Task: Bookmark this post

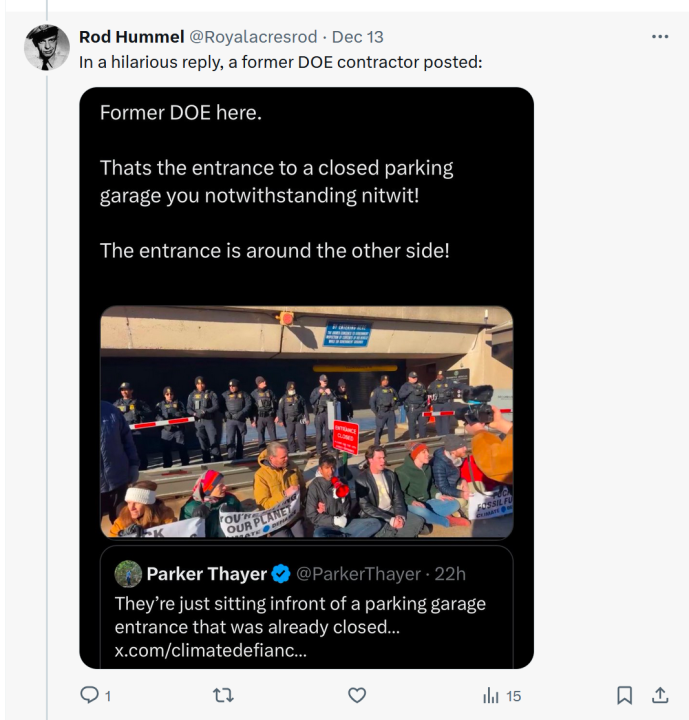Action: (x=624, y=695)
